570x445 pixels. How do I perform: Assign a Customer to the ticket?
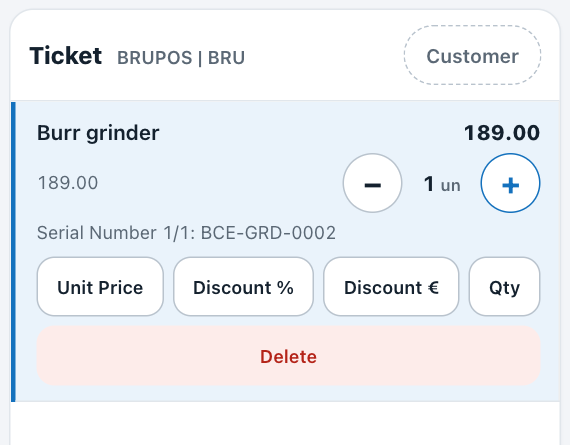click(472, 55)
